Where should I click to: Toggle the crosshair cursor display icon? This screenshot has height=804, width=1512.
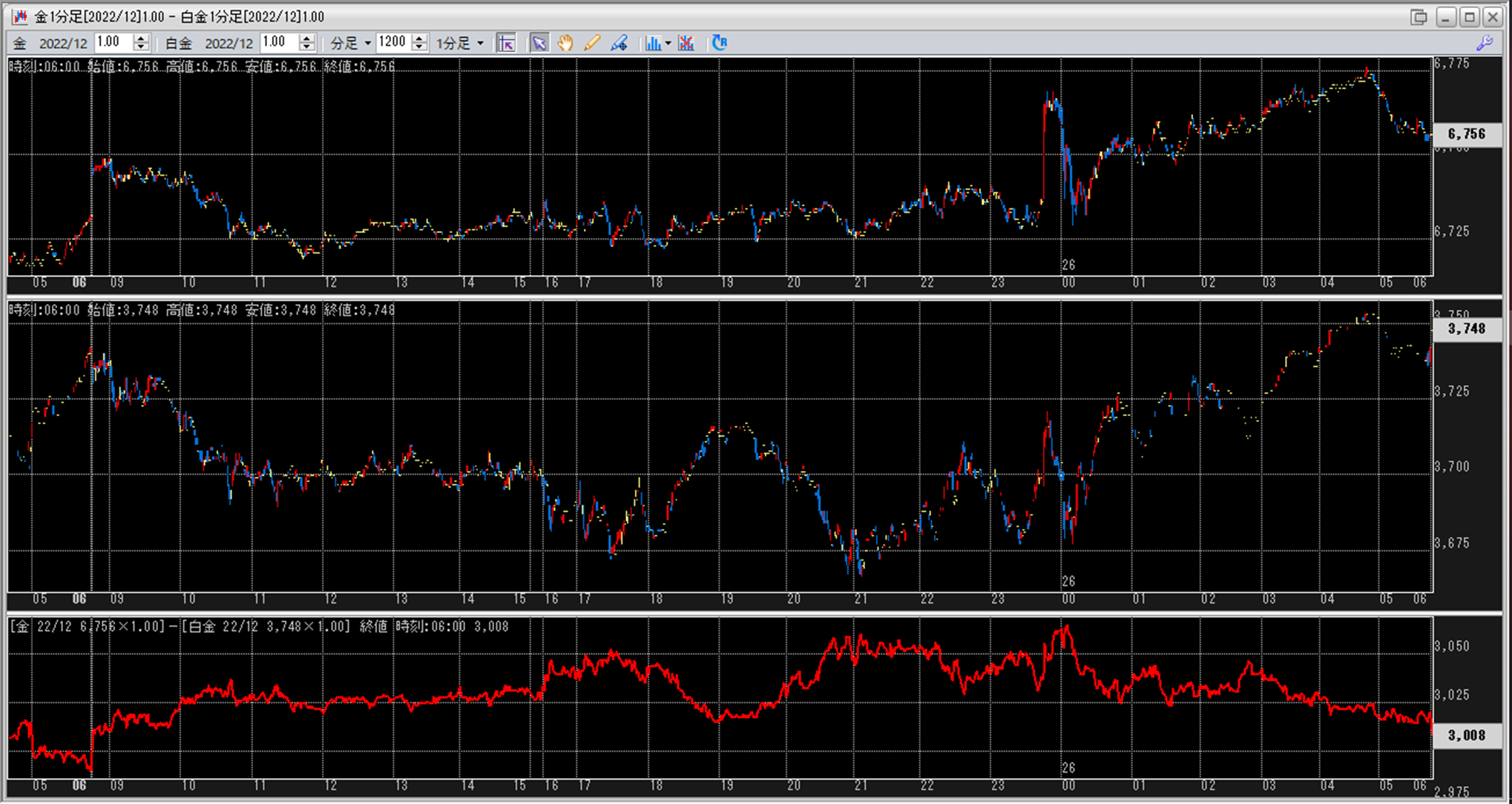507,43
